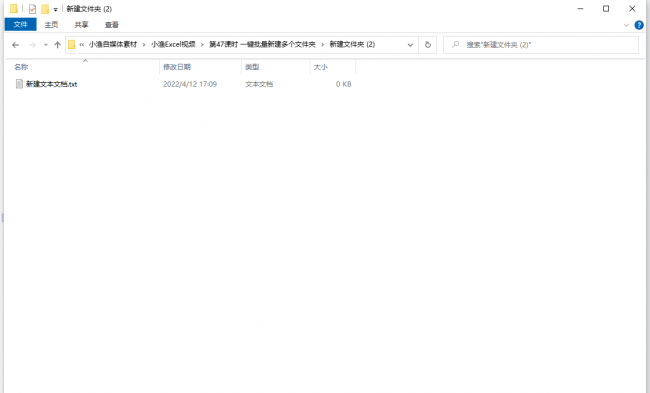Open help with the question mark icon

pyautogui.click(x=639, y=25)
